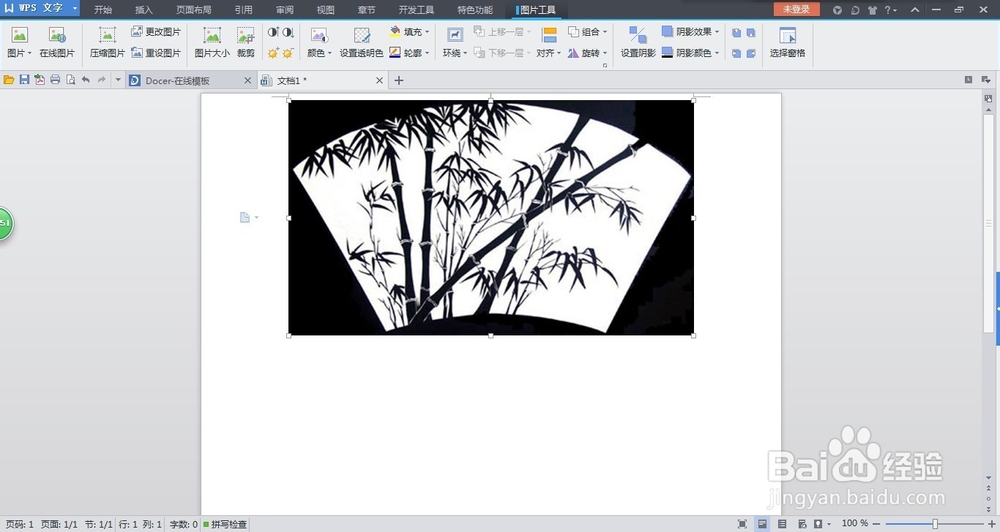This screenshot has width=1000, height=532.
Task: Switch to full screen view in status bar
Action: pos(742,524)
